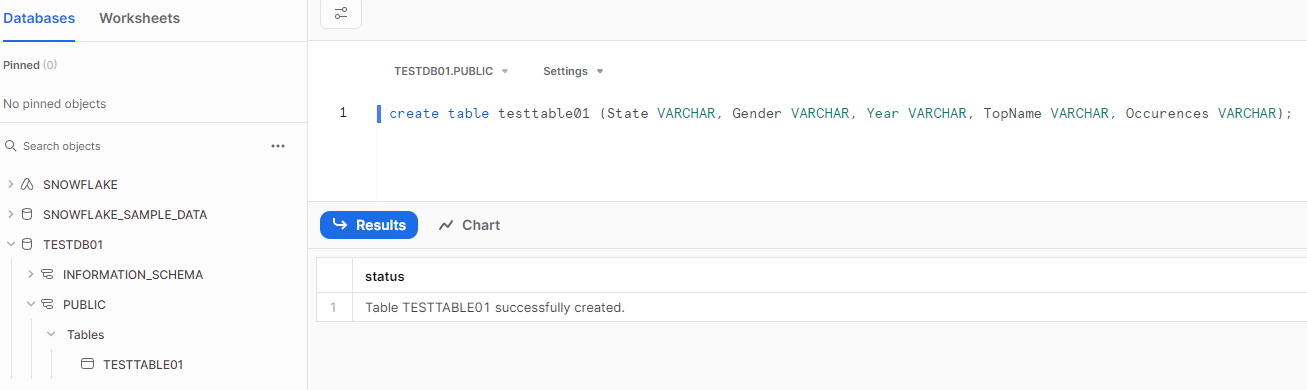
Task: Expand the SNOWFLAKE_SAMPLE_DATA node
Action: tap(10, 215)
